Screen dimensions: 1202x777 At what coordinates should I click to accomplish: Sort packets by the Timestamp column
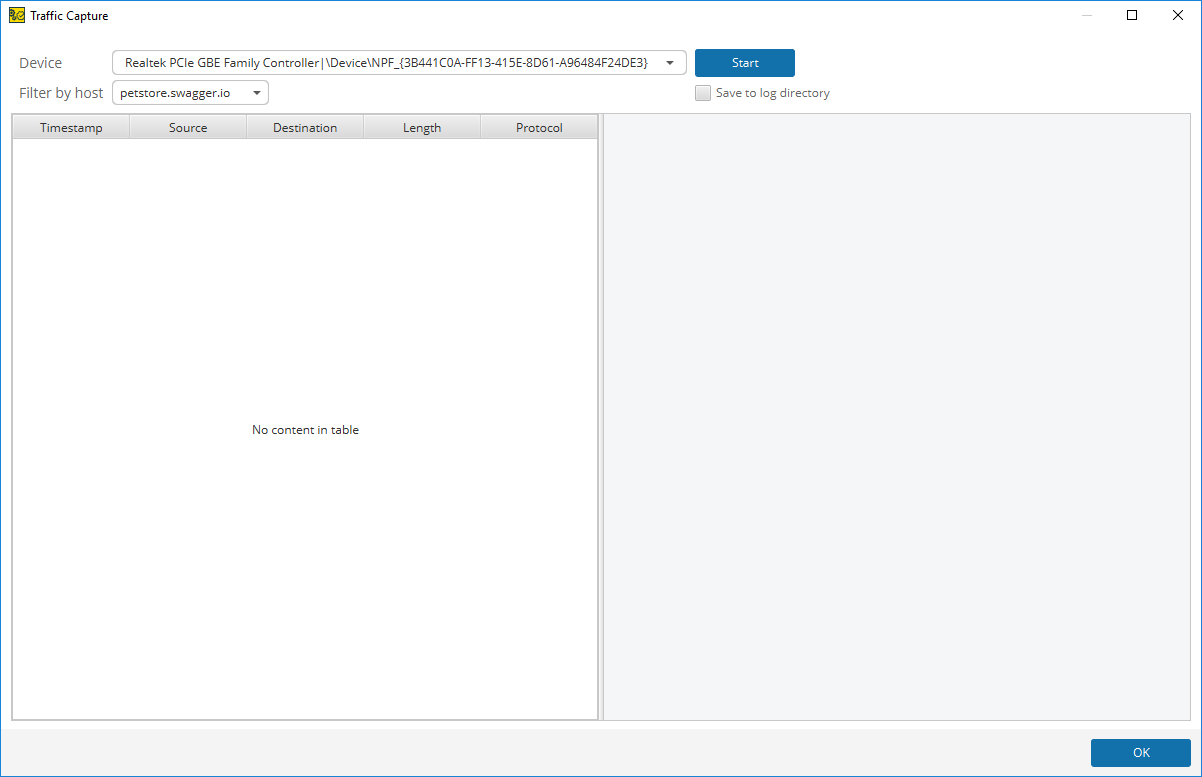click(70, 127)
